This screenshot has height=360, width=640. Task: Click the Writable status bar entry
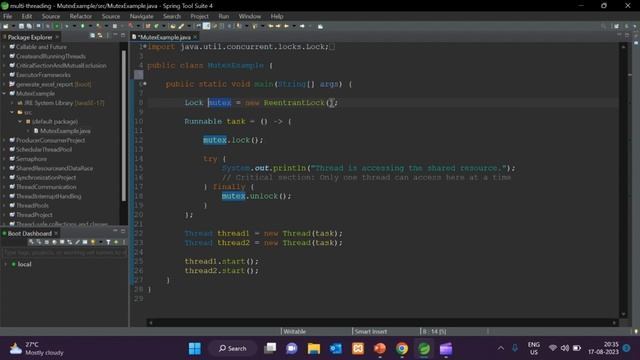click(x=294, y=331)
